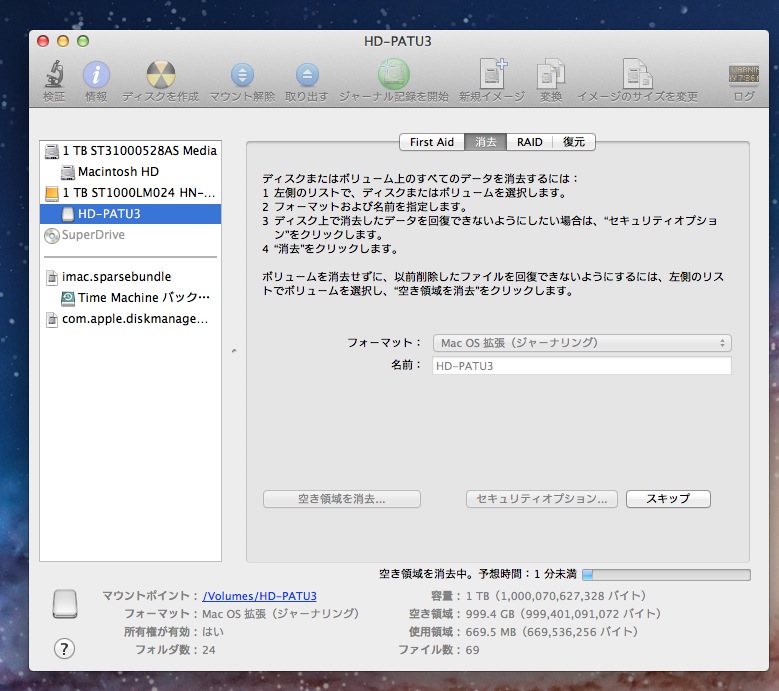Click the 空き領域を消去中 status text
This screenshot has width=779, height=691.
tap(477, 574)
